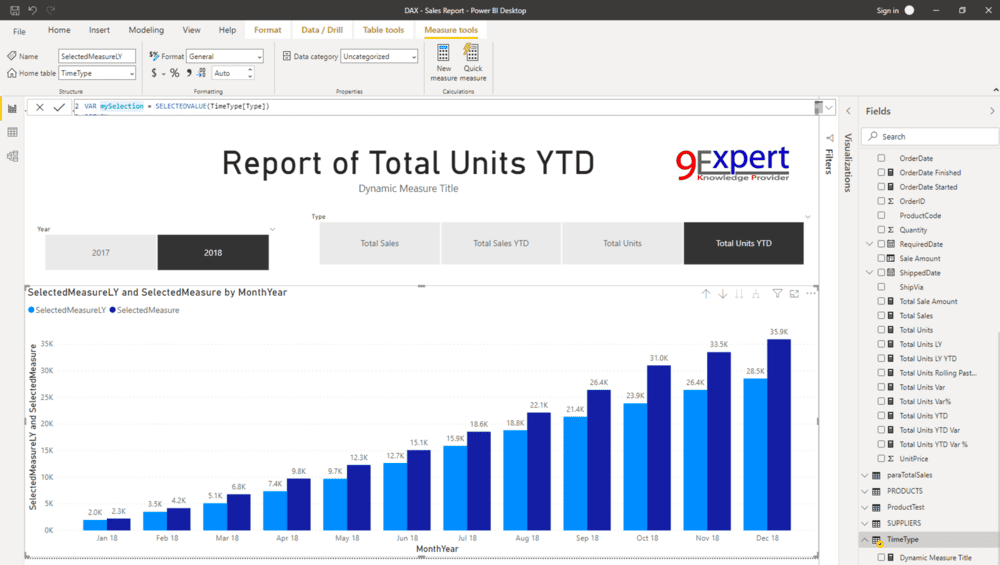1000x565 pixels.
Task: Check the OrderID field
Action: click(881, 201)
